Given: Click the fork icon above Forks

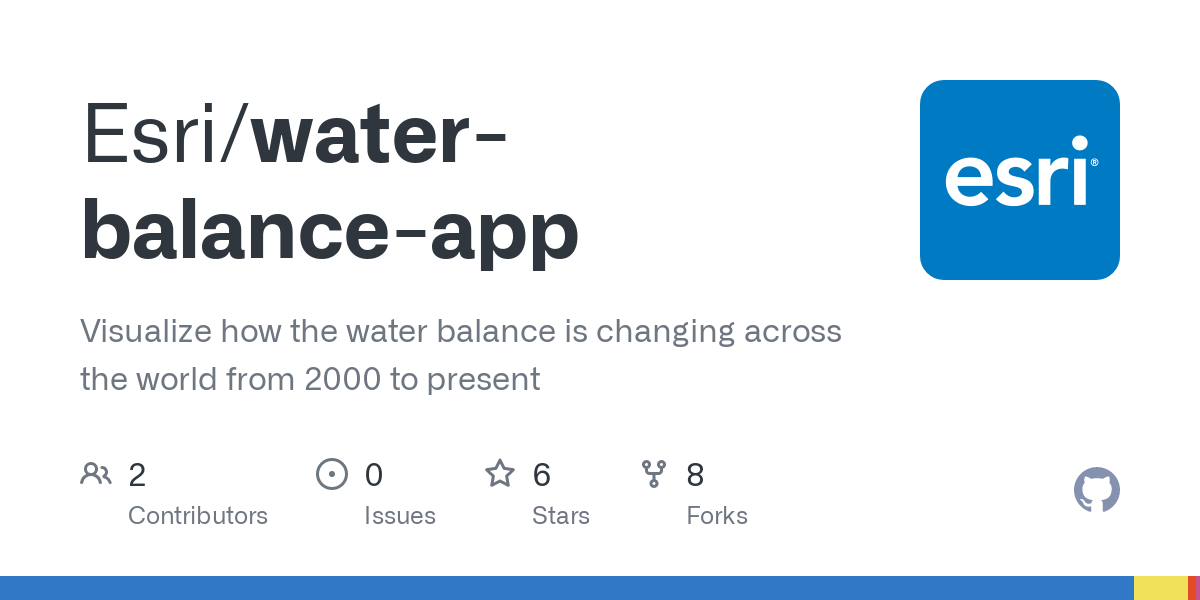Looking at the screenshot, I should click(x=654, y=474).
